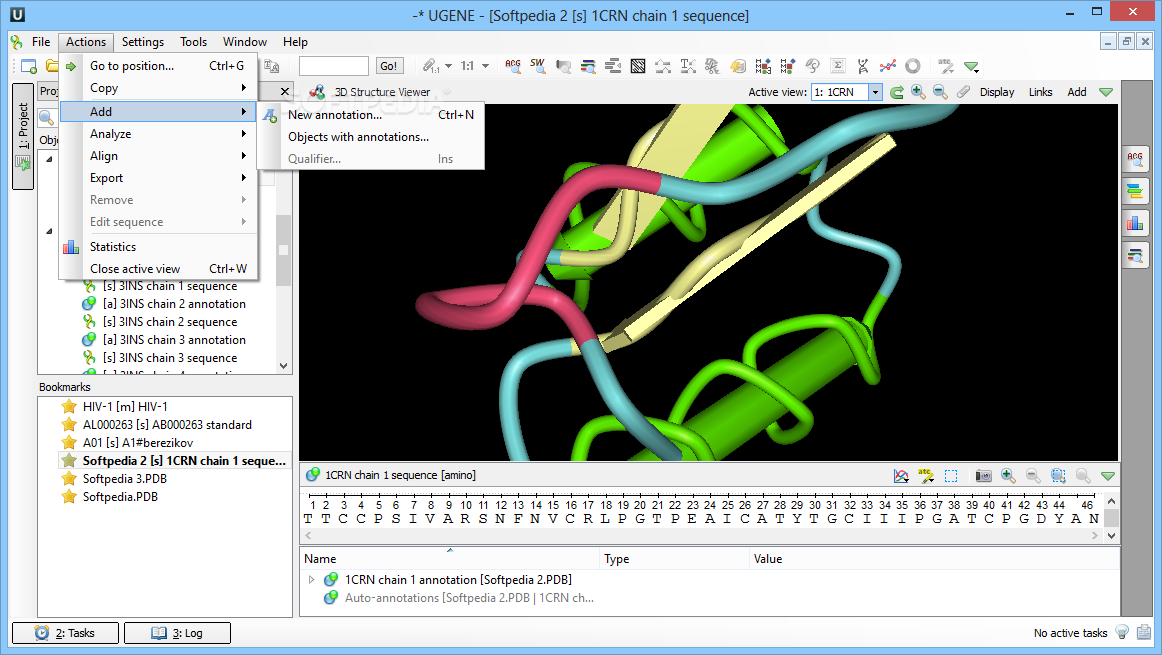The image size is (1162, 655).
Task: Click the sigma statistics toolbar icon
Action: click(837, 66)
